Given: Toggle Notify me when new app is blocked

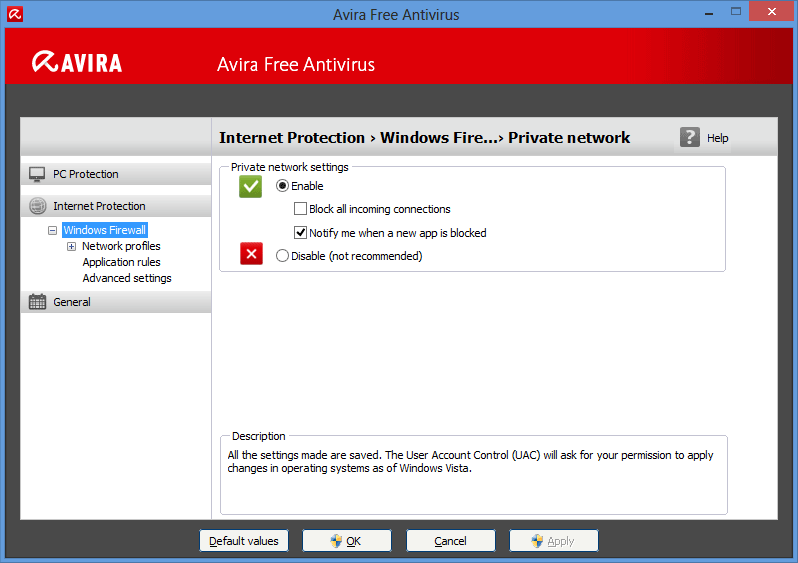Looking at the screenshot, I should pyautogui.click(x=300, y=233).
